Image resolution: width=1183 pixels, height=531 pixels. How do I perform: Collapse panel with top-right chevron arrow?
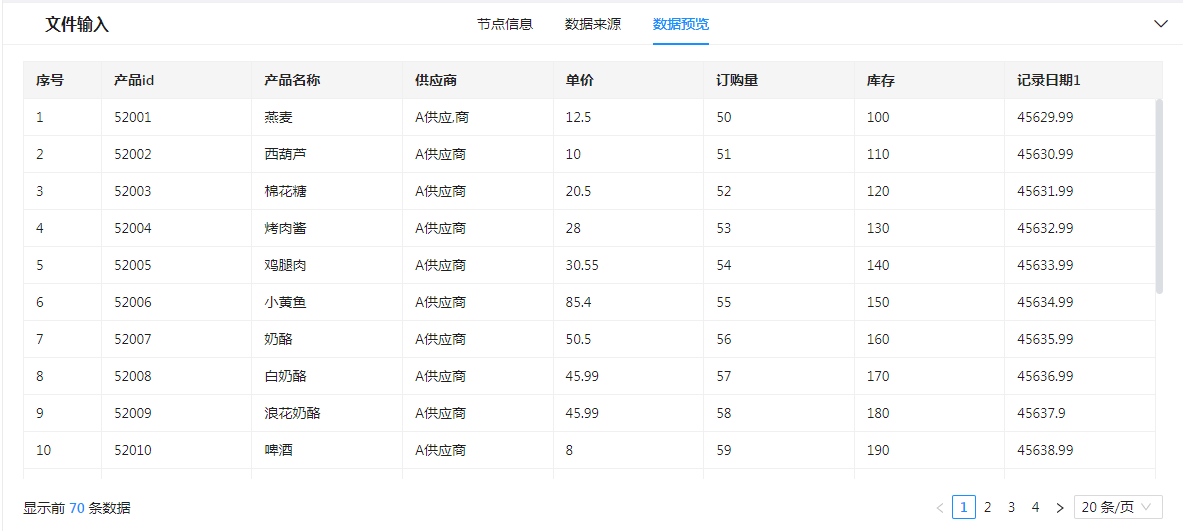(1160, 24)
